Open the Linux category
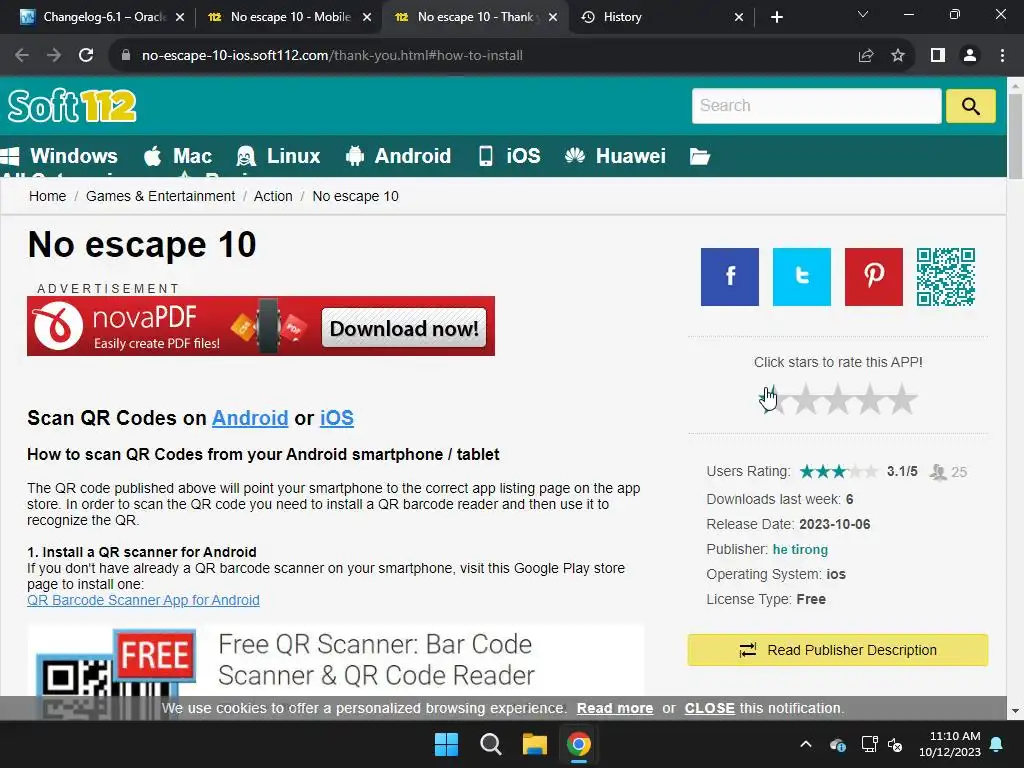The width and height of the screenshot is (1024, 768). point(278,156)
